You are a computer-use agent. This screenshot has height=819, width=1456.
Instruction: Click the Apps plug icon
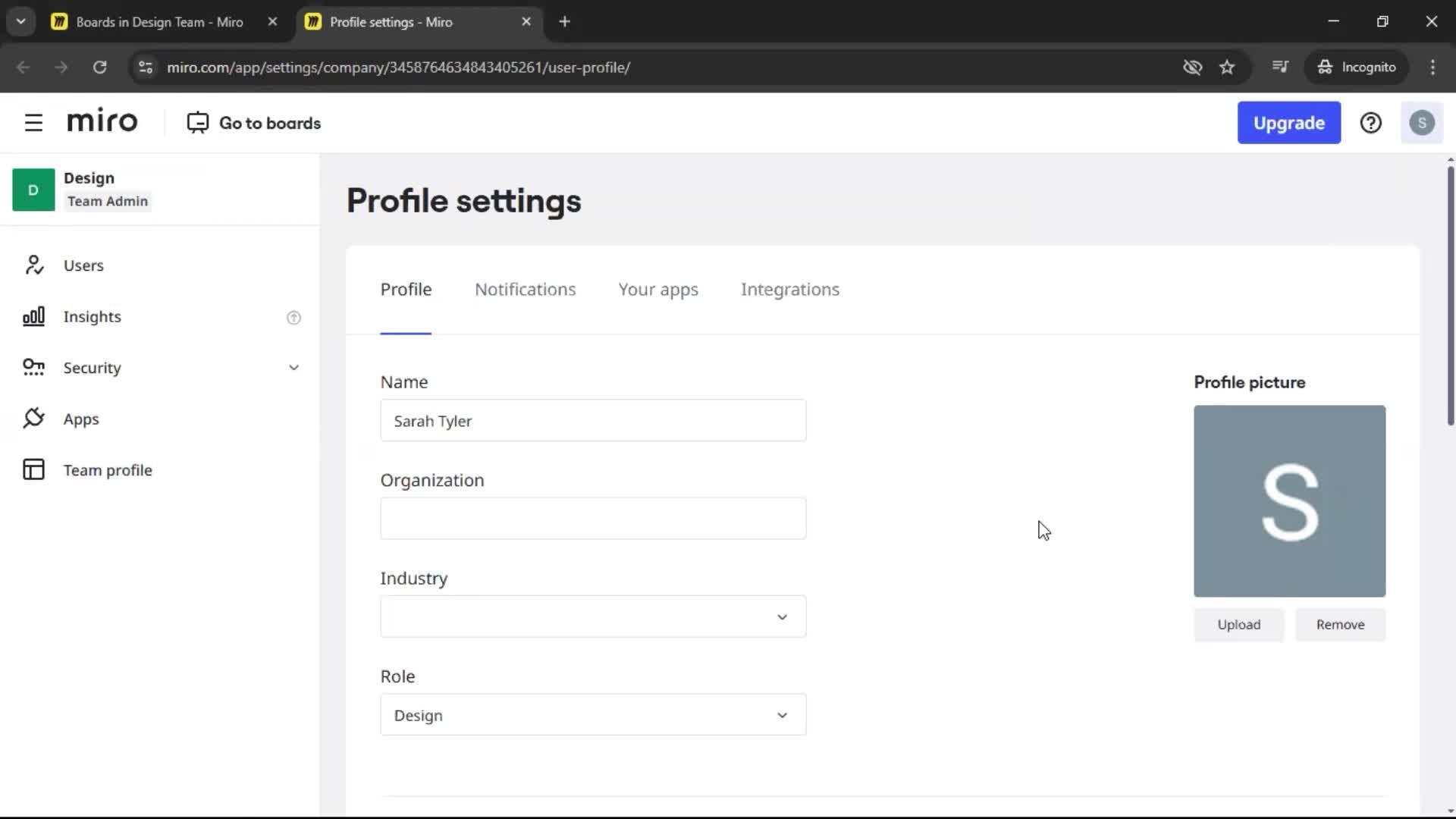(x=33, y=419)
